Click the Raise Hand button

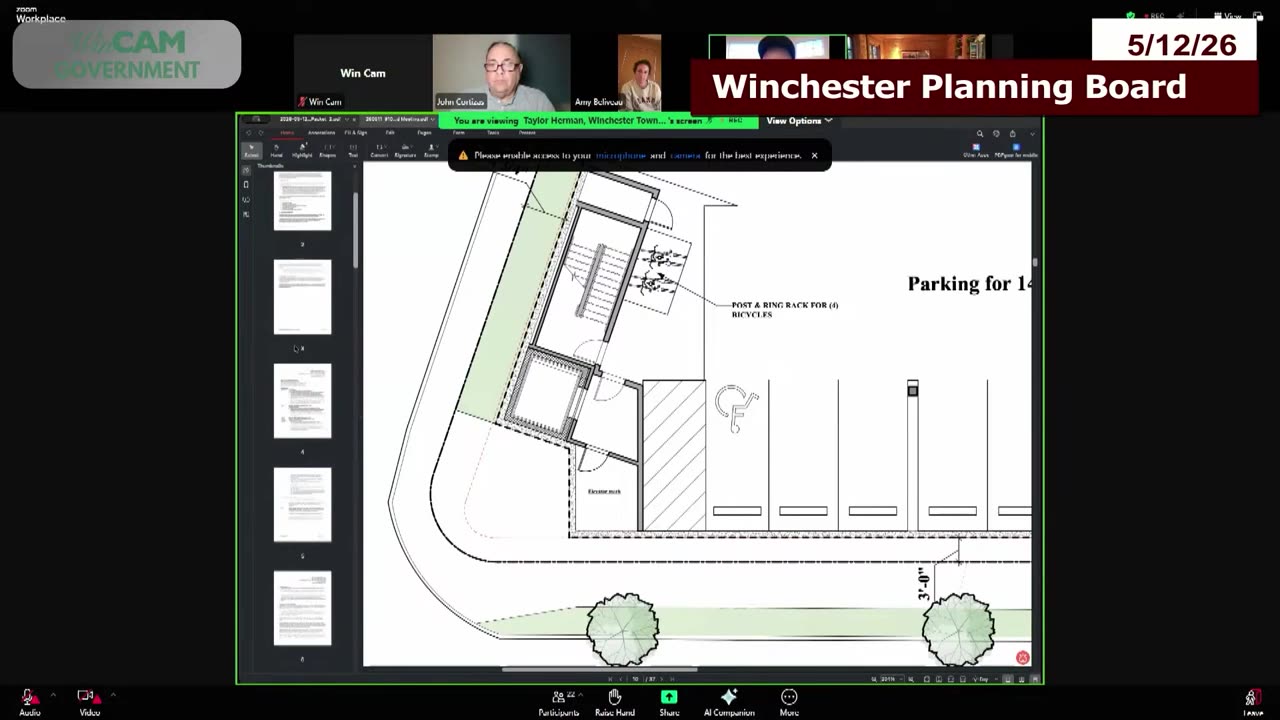[x=614, y=702]
